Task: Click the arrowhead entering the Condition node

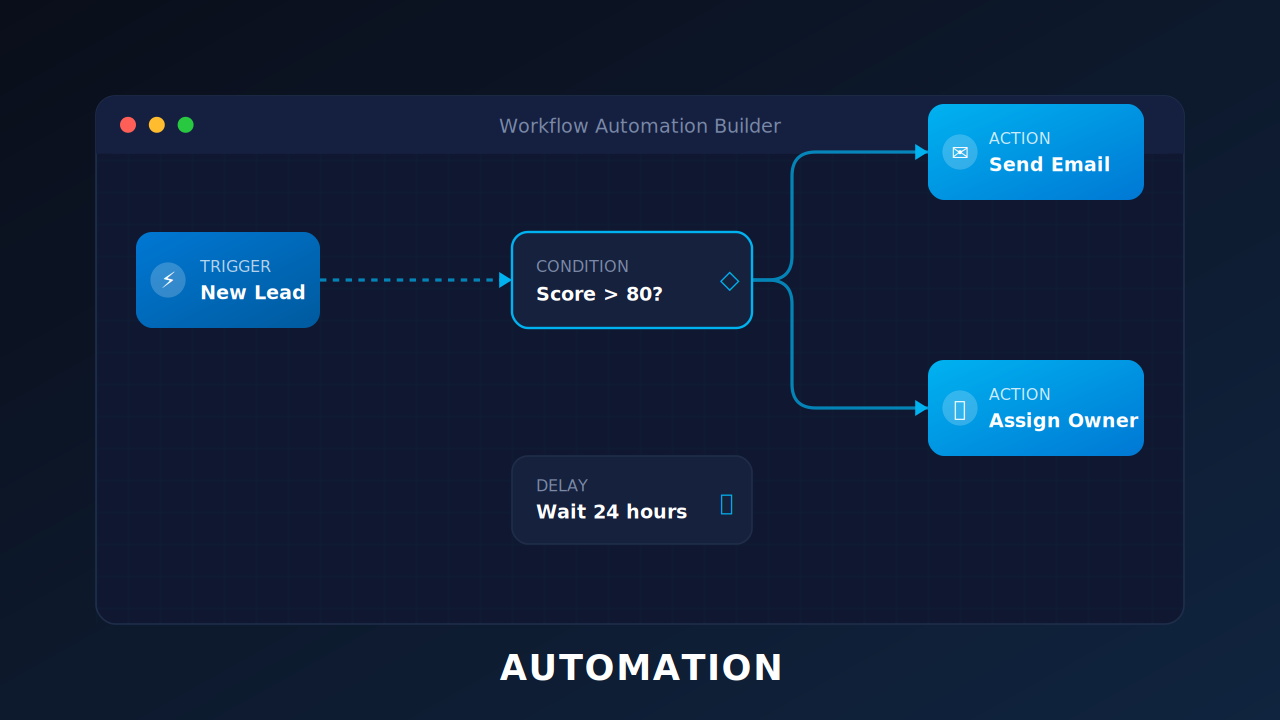Action: coord(505,280)
